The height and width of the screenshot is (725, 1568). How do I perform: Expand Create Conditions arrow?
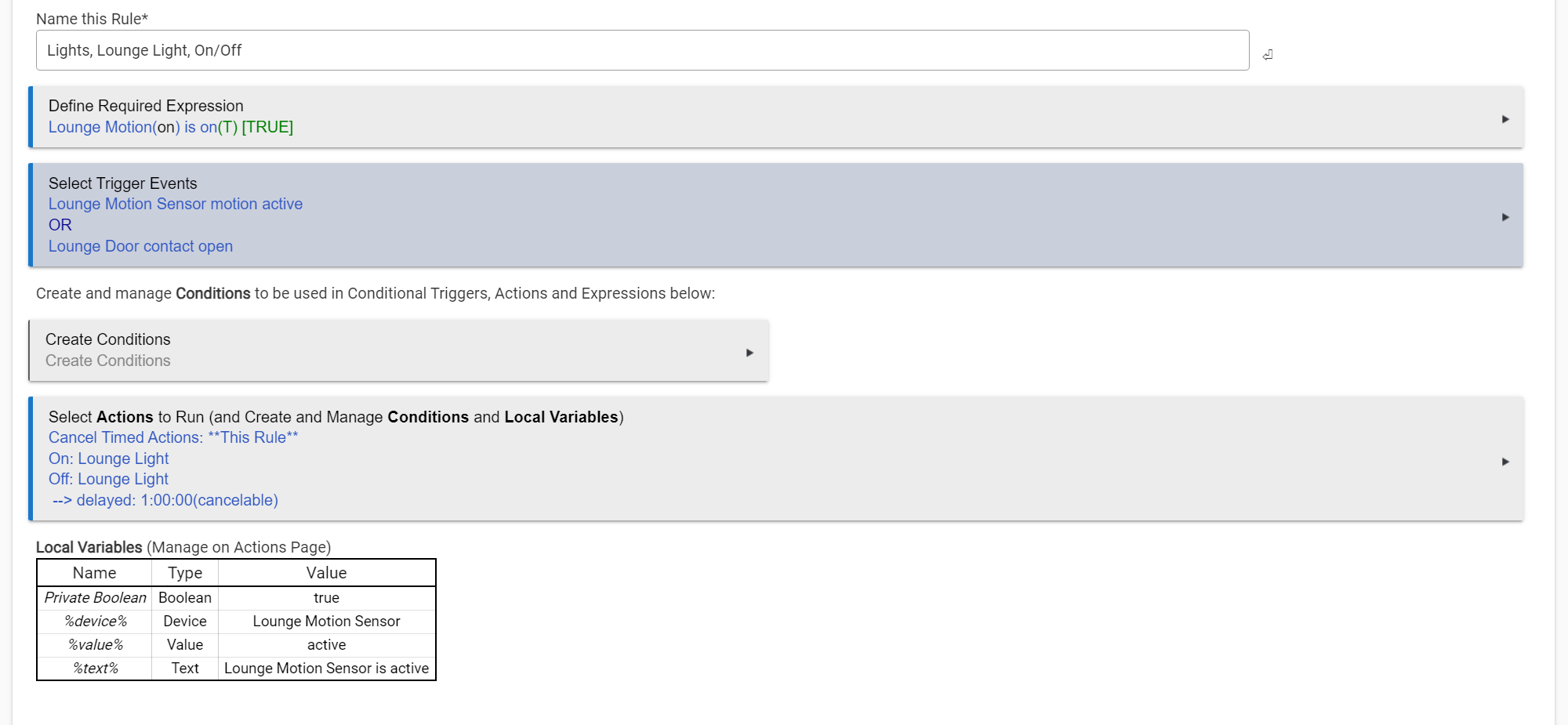pos(750,353)
